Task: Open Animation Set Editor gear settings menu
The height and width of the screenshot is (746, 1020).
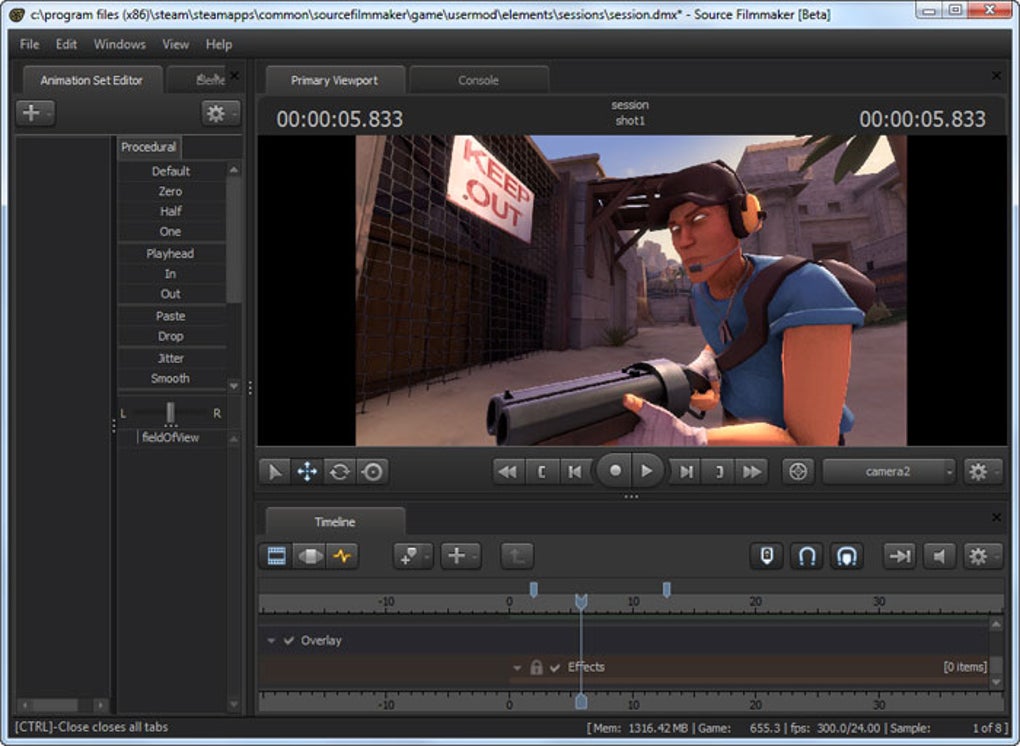Action: (217, 113)
